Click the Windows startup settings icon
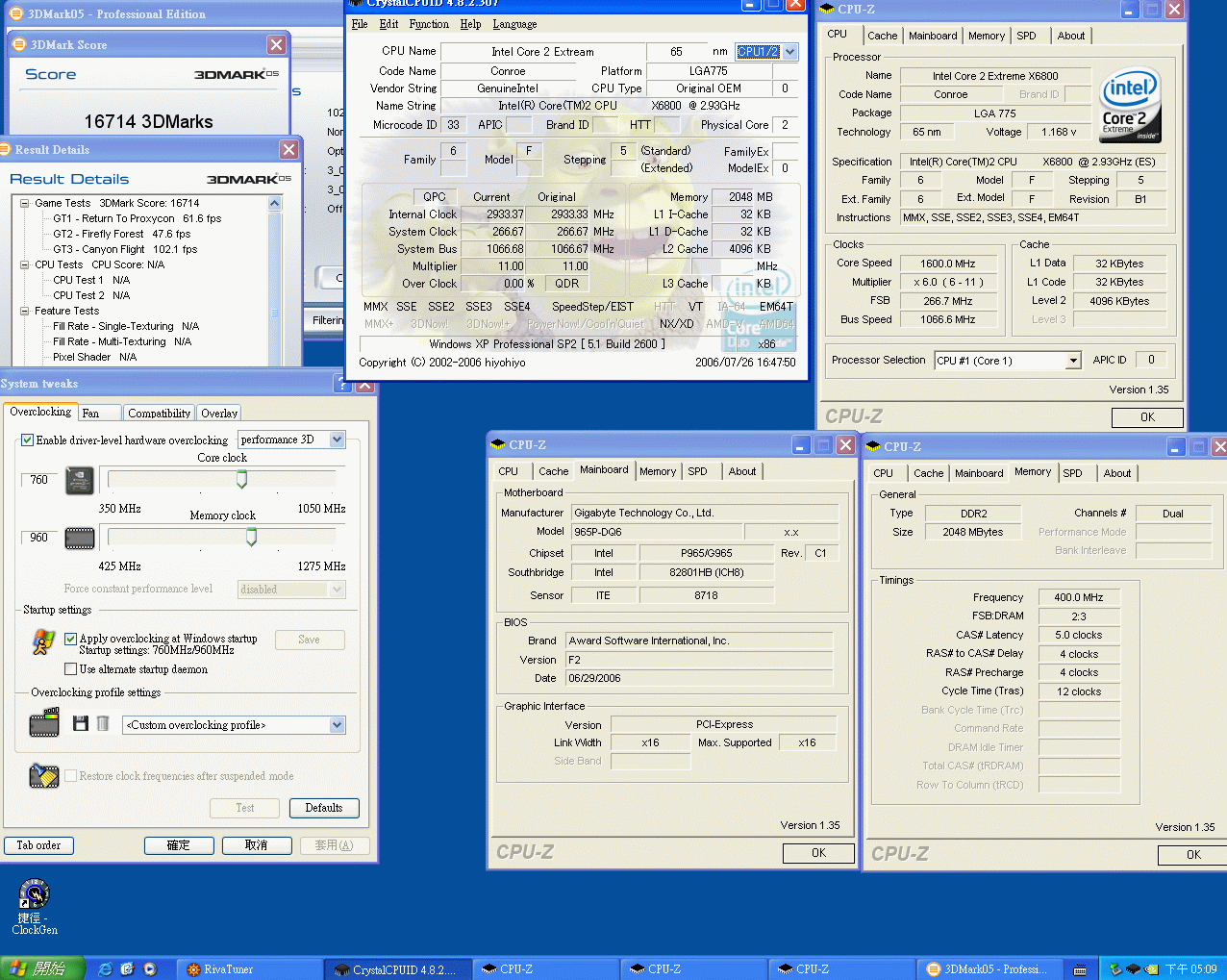Screen dimensions: 1227x980 tap(43, 641)
